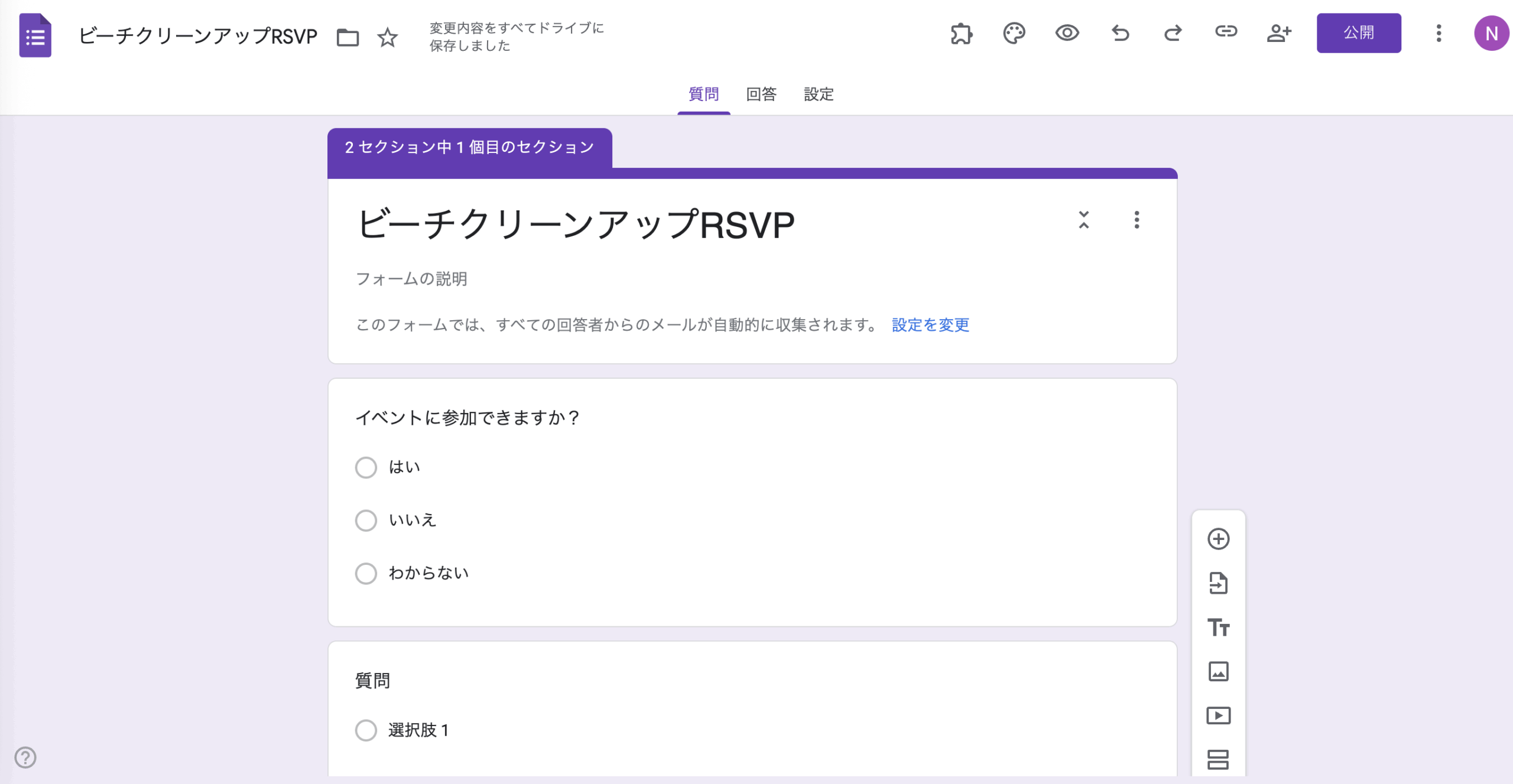This screenshot has height=784, width=1513.
Task: Import questions from the side toolbar
Action: pyautogui.click(x=1218, y=583)
